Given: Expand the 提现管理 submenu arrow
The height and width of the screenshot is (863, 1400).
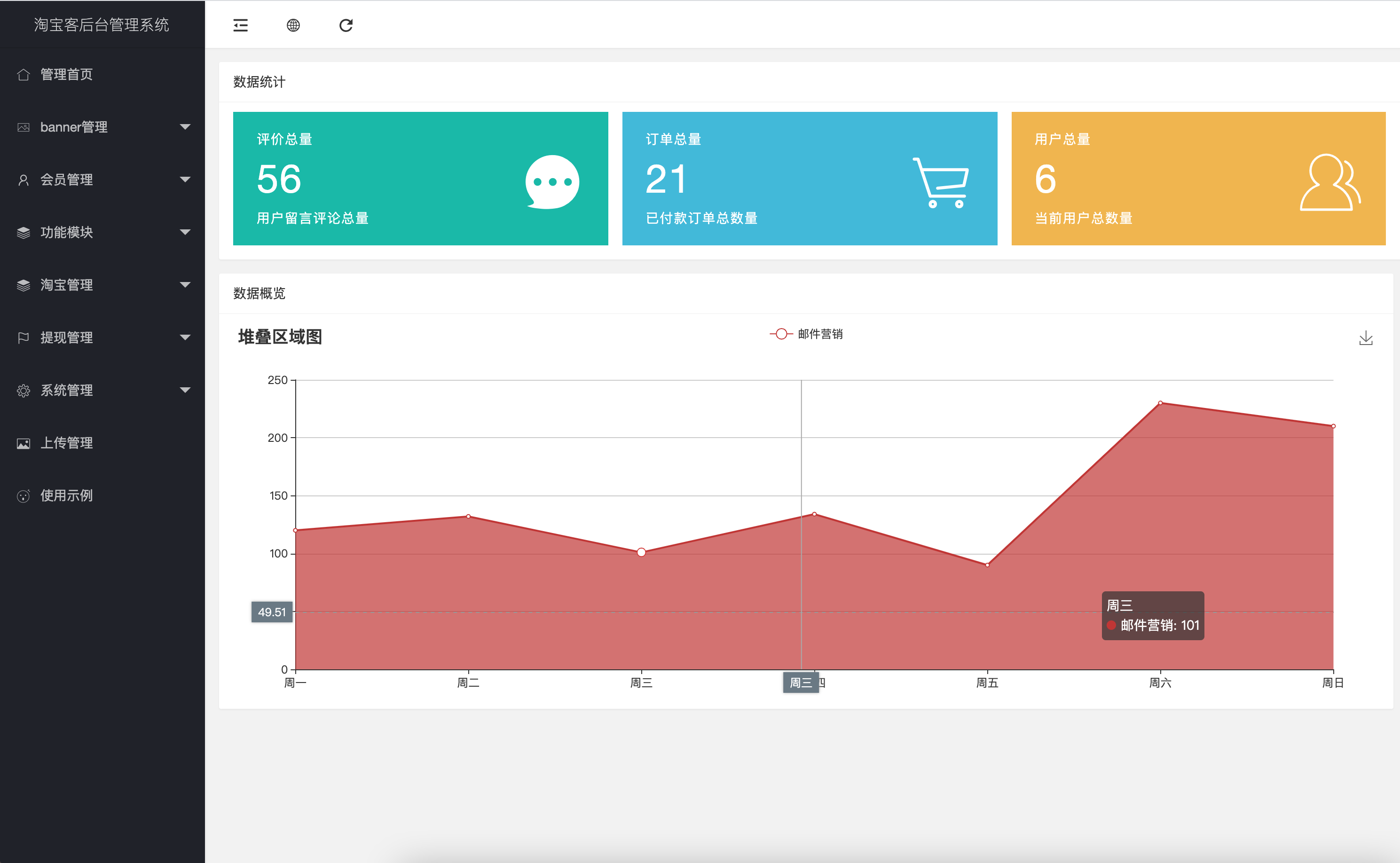Looking at the screenshot, I should pos(185,337).
